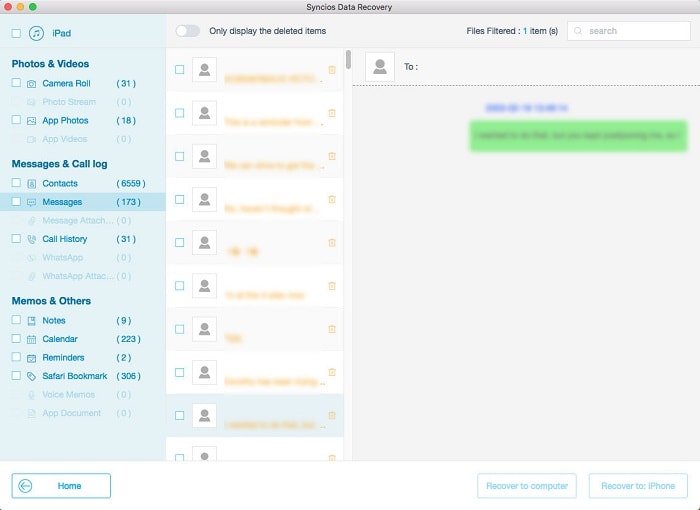Click the trash icon on third message row
This screenshot has height=510, width=700.
(x=332, y=156)
